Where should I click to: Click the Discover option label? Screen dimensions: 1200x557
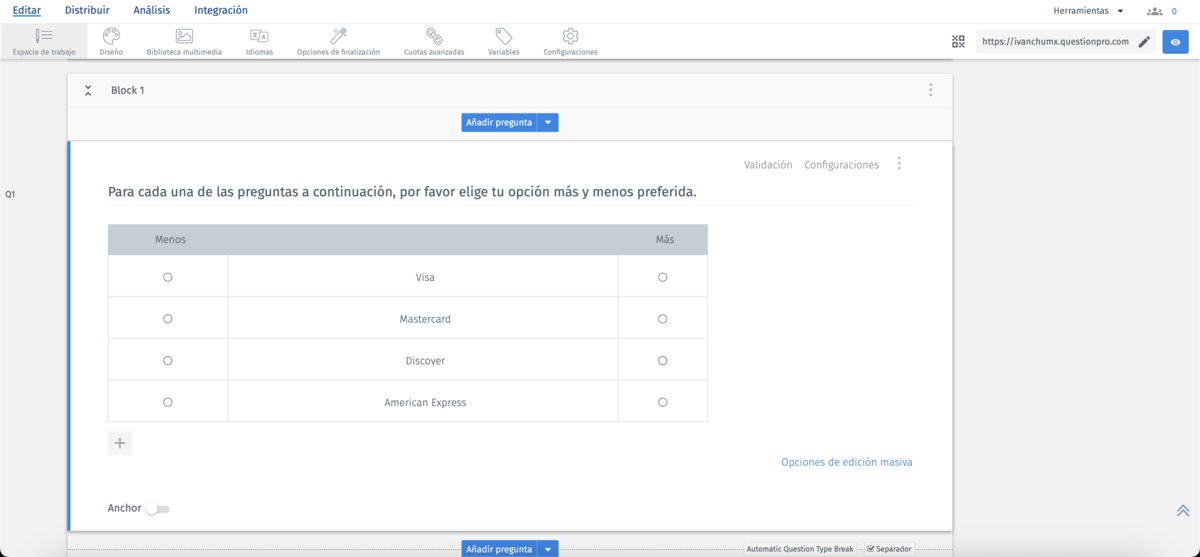[x=425, y=361]
